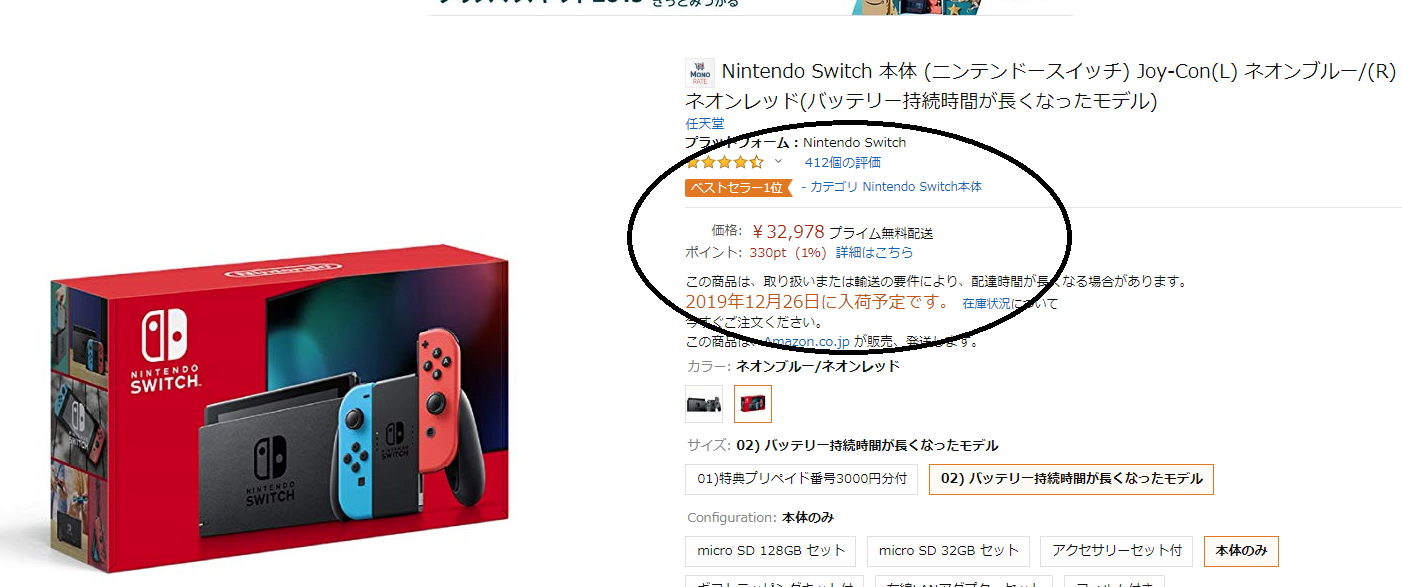The height and width of the screenshot is (587, 1402).
Task: Click the Nintendo Switch product title
Action: click(x=1041, y=86)
